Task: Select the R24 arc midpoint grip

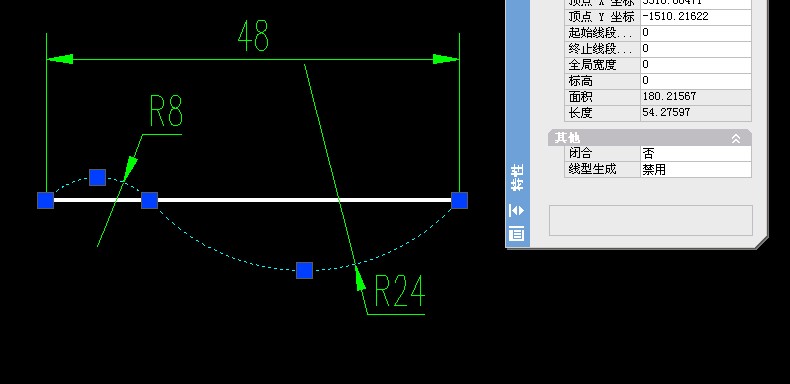Action: (x=304, y=271)
